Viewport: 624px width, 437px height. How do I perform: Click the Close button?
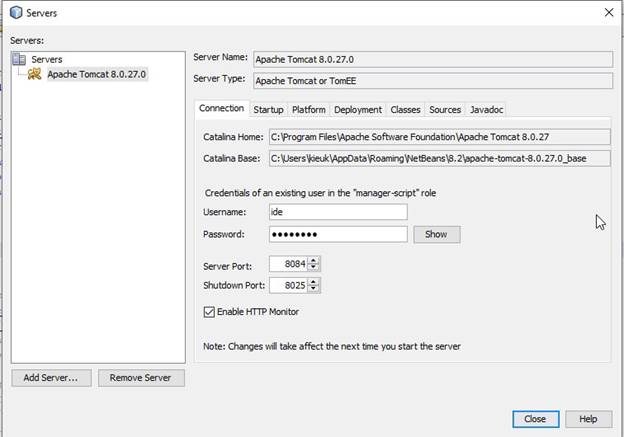(535, 419)
